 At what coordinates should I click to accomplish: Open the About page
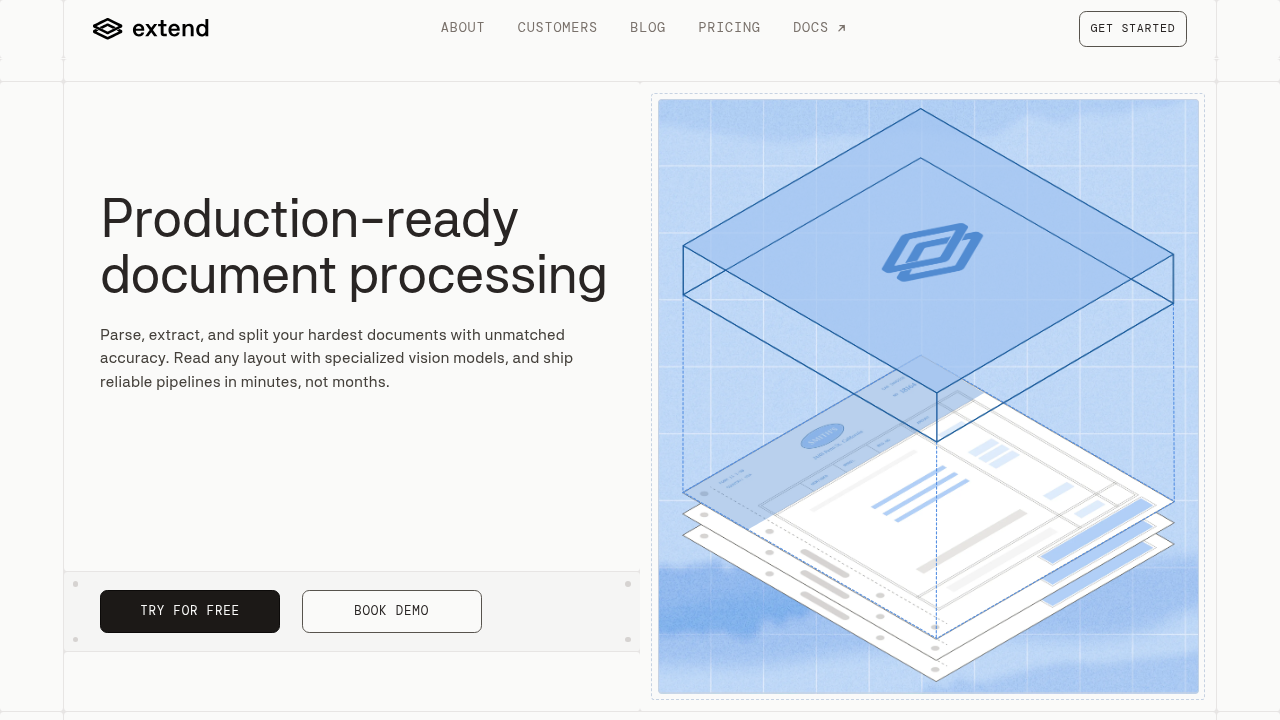click(x=462, y=28)
